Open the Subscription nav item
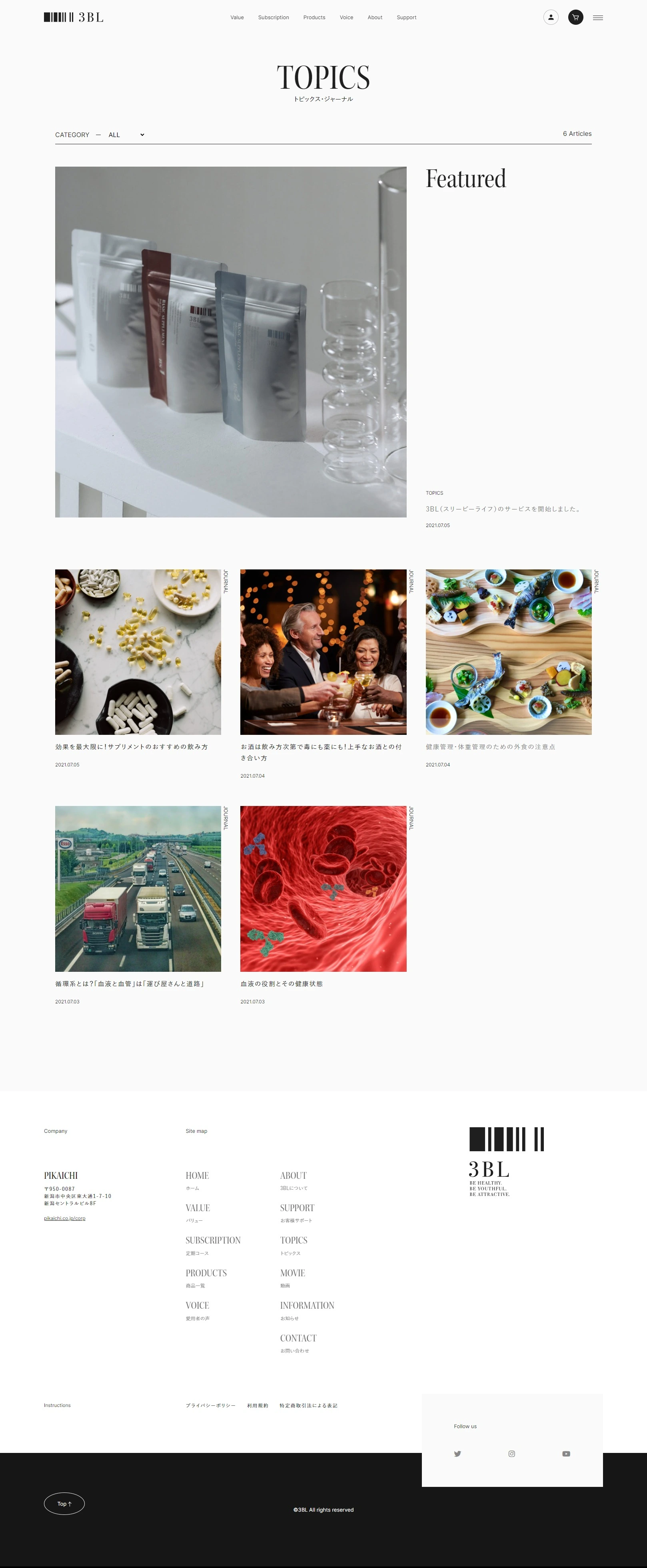The width and height of the screenshot is (647, 1568). click(274, 18)
